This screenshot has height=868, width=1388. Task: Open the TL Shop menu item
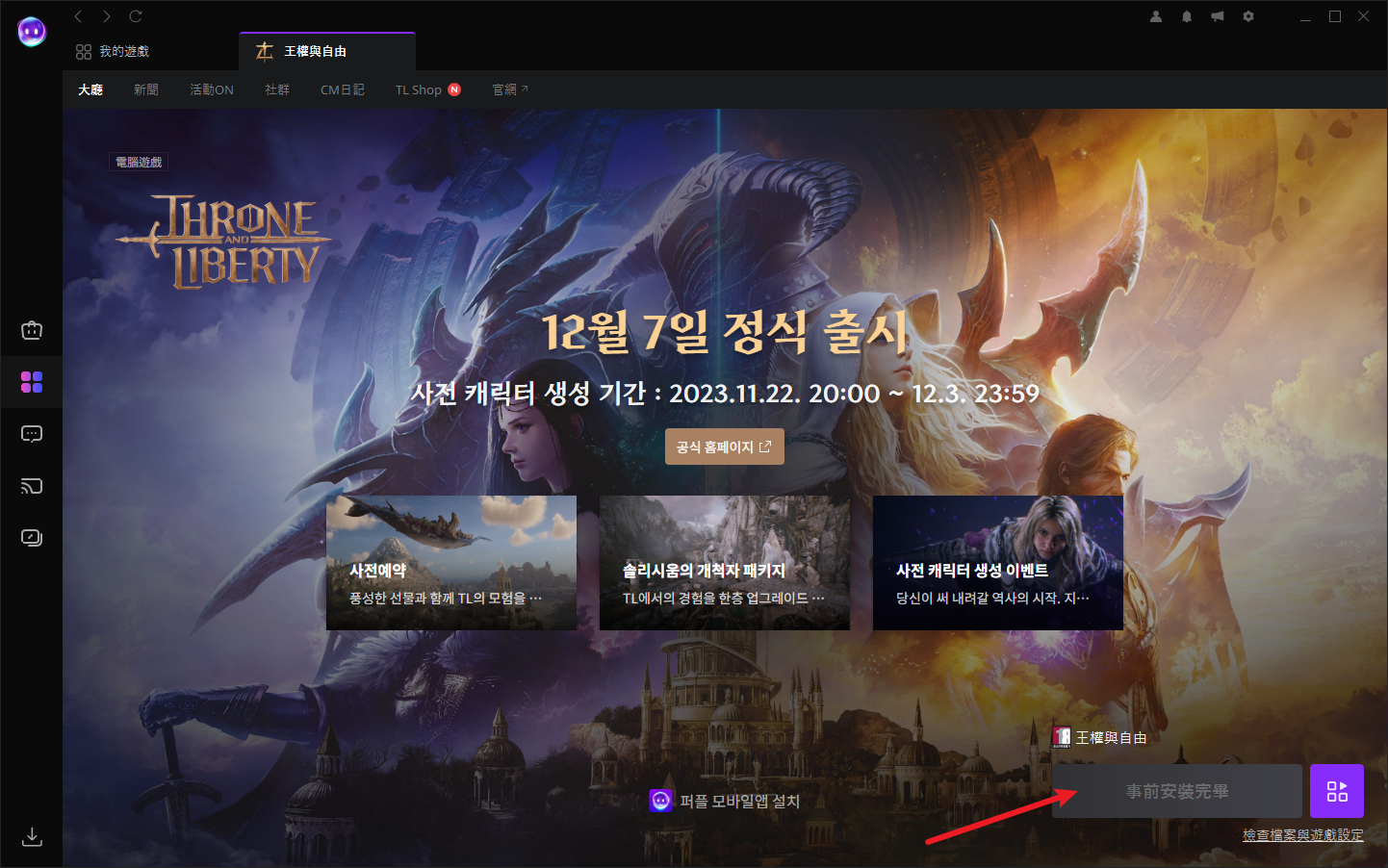(x=419, y=89)
